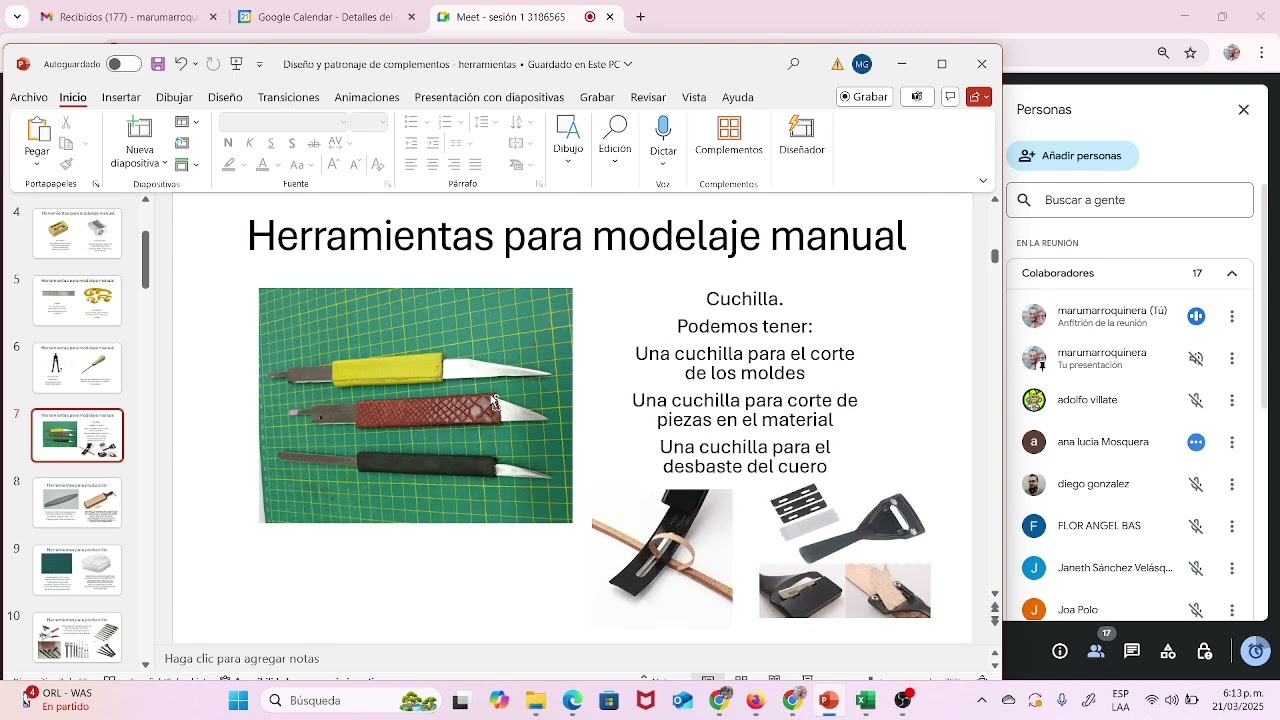This screenshot has width=1280, height=720.
Task: Click the text highlight color pen
Action: click(x=229, y=164)
